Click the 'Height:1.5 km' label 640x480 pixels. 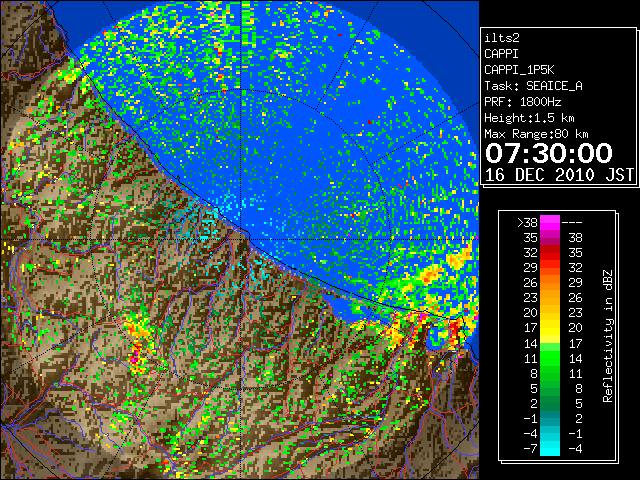coord(529,118)
